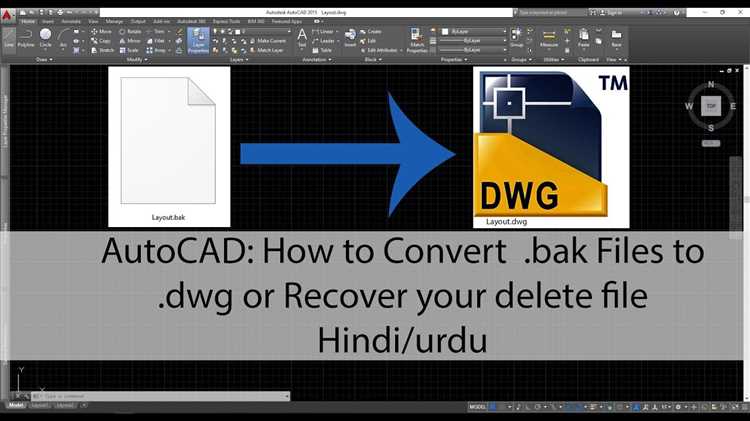This screenshot has width=750, height=421.
Task: Click the Move tool
Action: 101,31
